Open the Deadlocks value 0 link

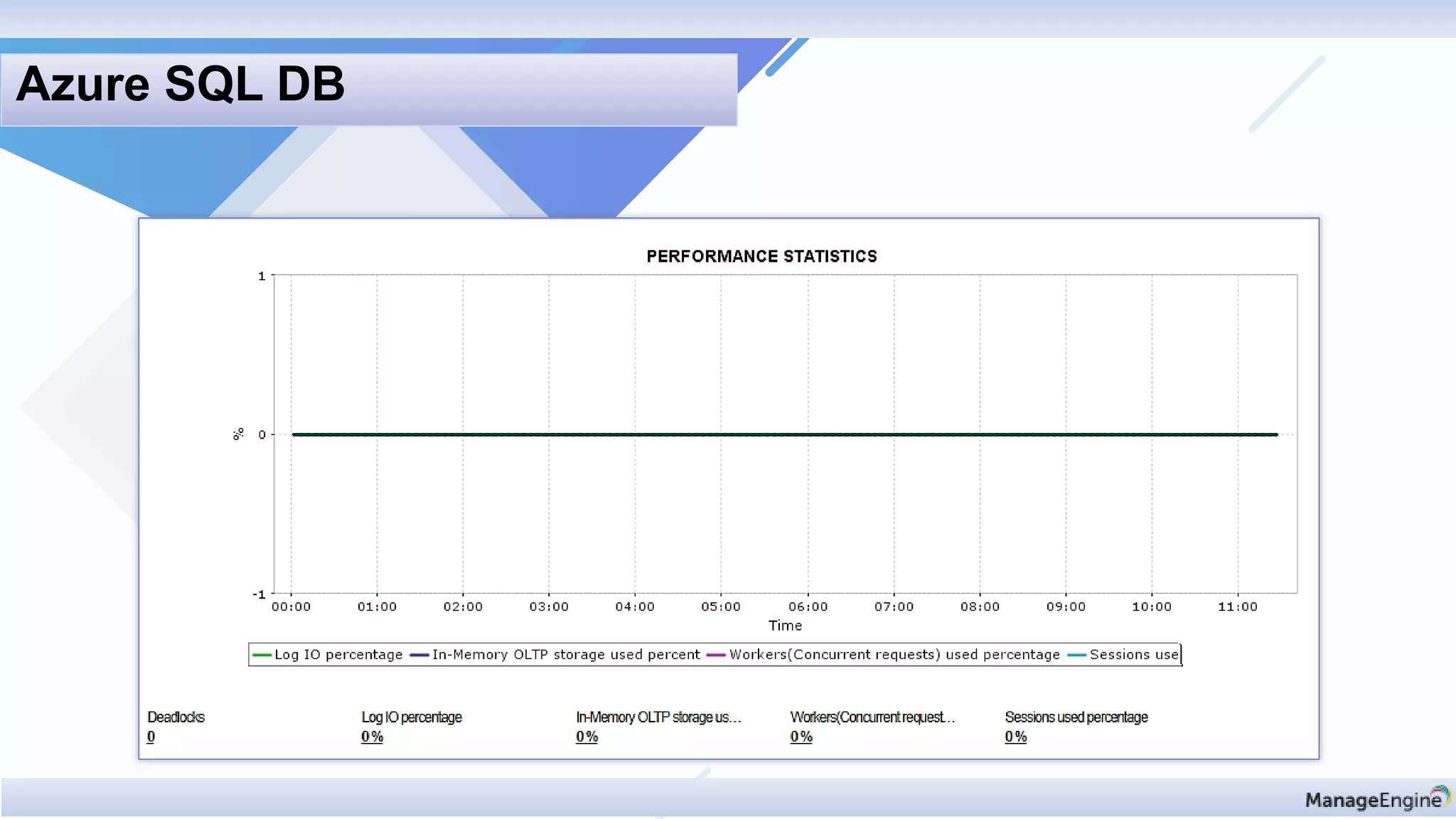point(151,737)
